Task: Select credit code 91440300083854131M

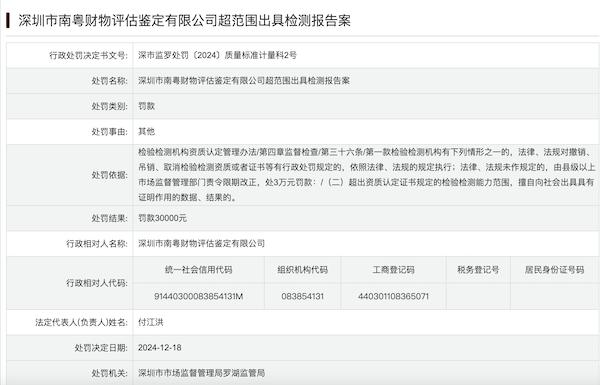Action: click(x=199, y=297)
